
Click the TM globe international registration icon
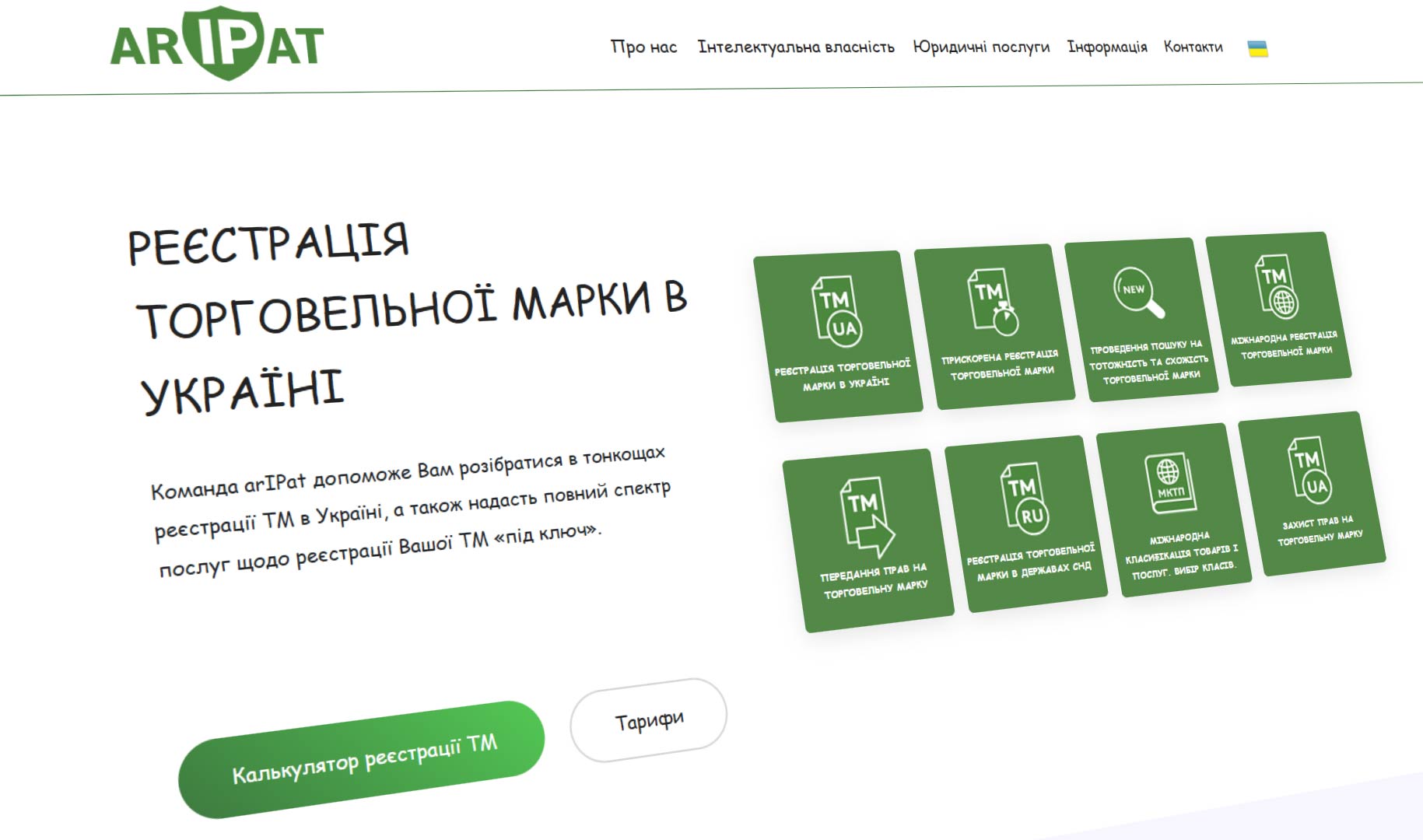tap(1277, 286)
